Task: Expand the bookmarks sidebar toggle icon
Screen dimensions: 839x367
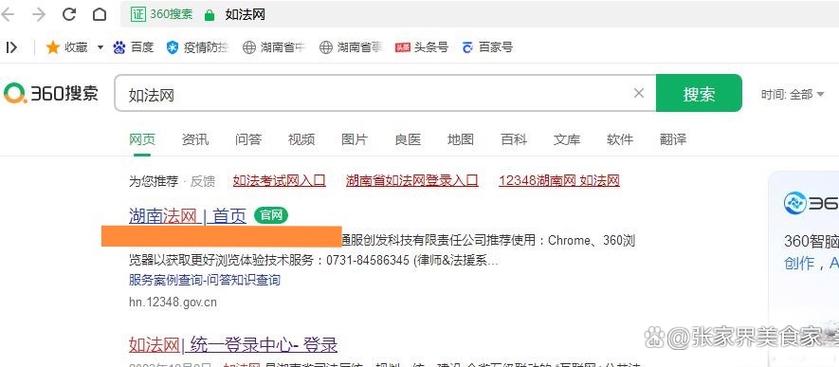Action: [11, 47]
